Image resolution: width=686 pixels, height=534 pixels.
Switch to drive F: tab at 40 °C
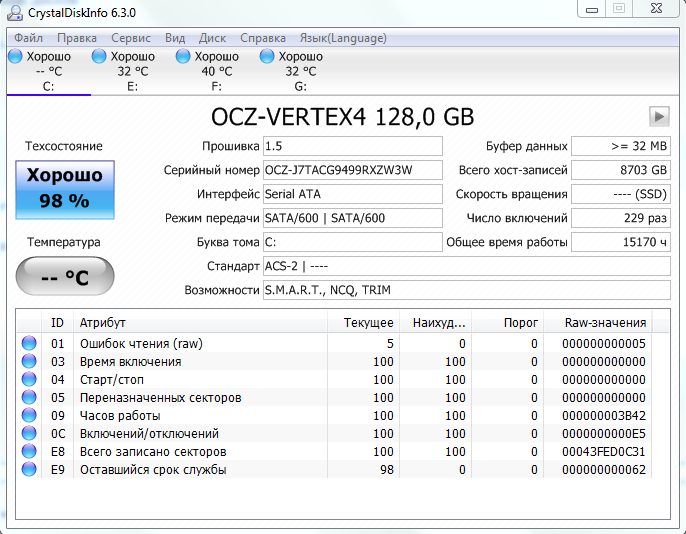(x=217, y=71)
